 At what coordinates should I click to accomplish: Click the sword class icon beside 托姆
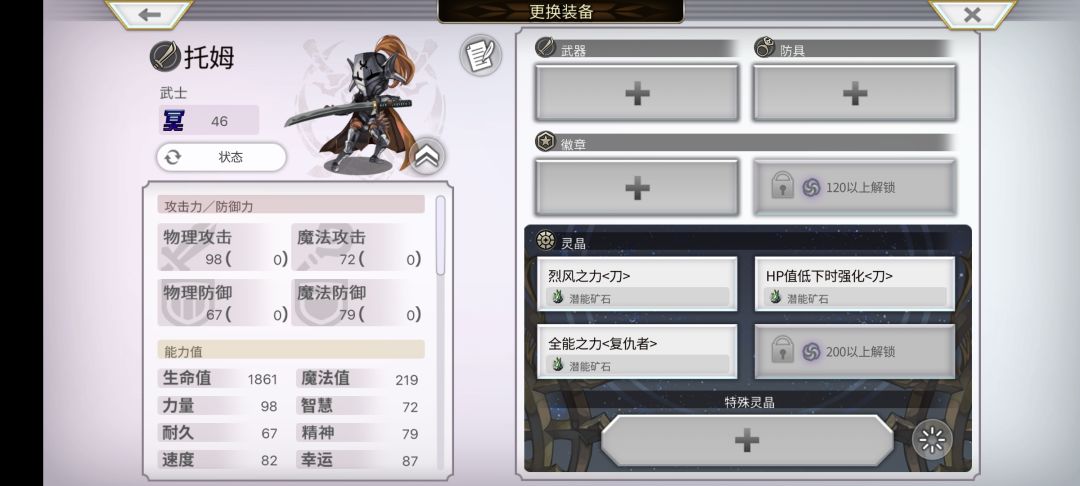(x=165, y=56)
